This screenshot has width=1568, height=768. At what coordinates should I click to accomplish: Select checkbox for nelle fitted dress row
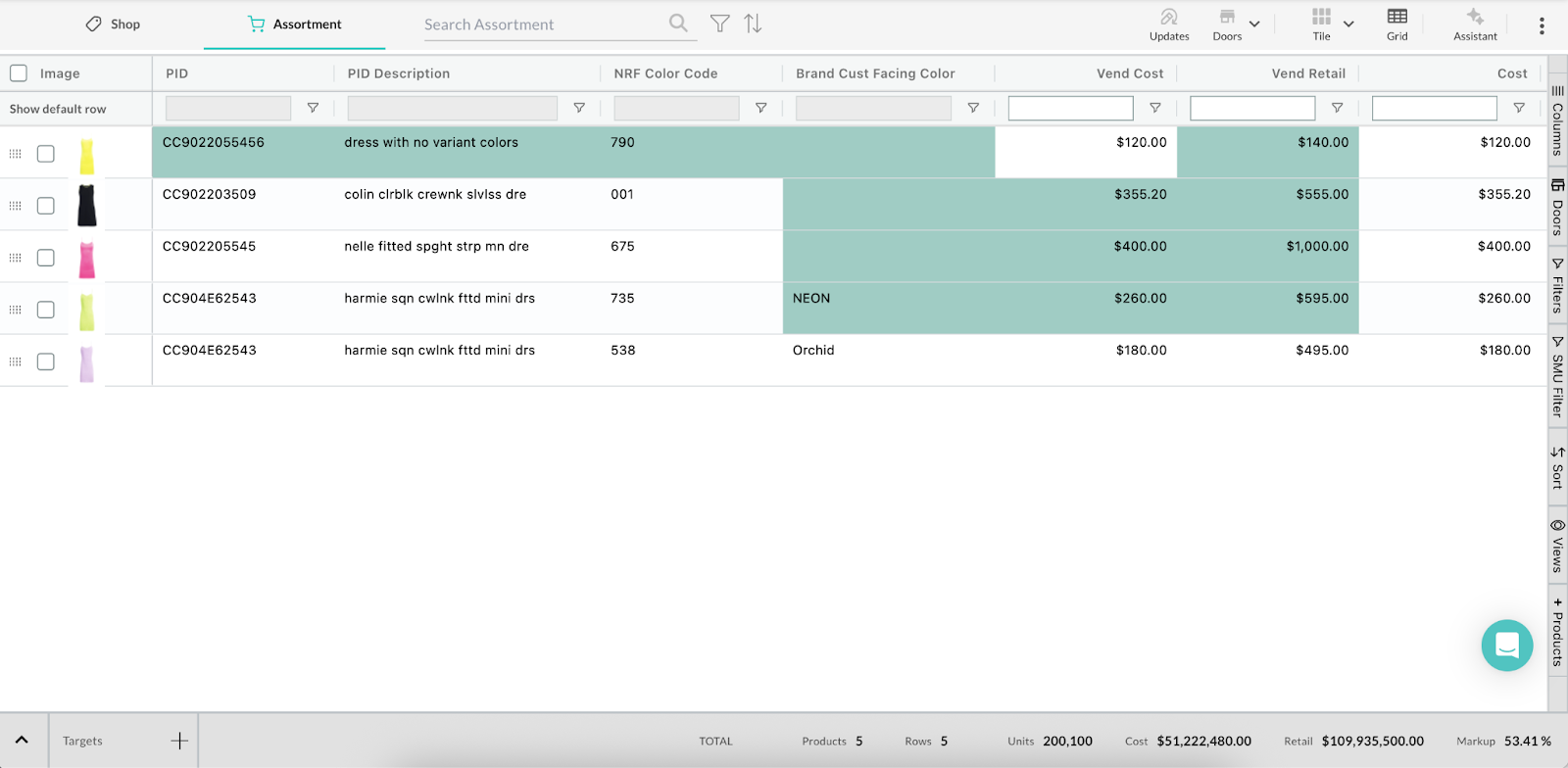(46, 258)
